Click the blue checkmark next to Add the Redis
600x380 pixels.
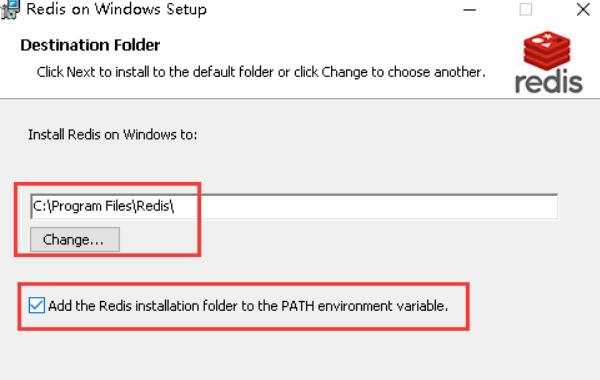point(37,305)
